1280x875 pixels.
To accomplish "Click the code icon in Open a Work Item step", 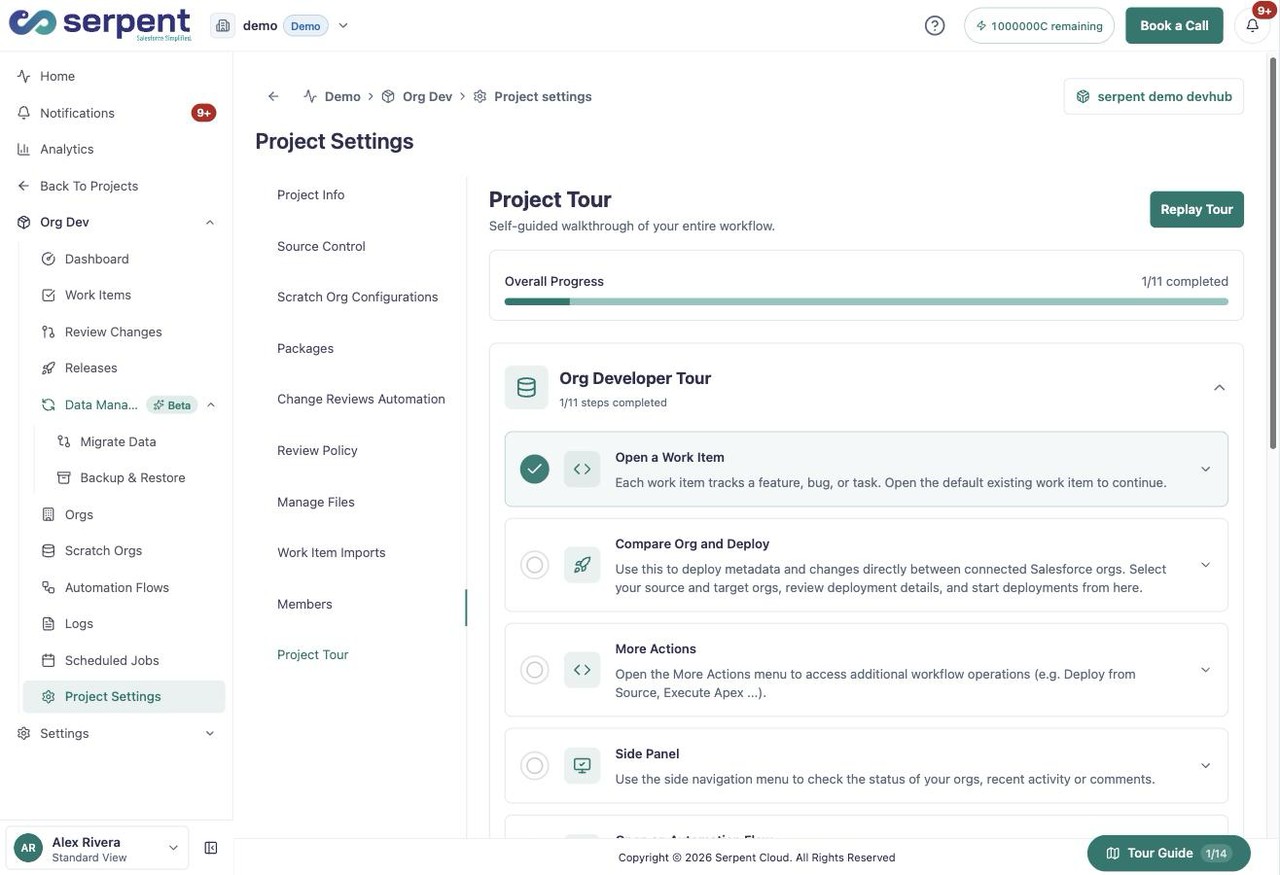I will 582,469.
